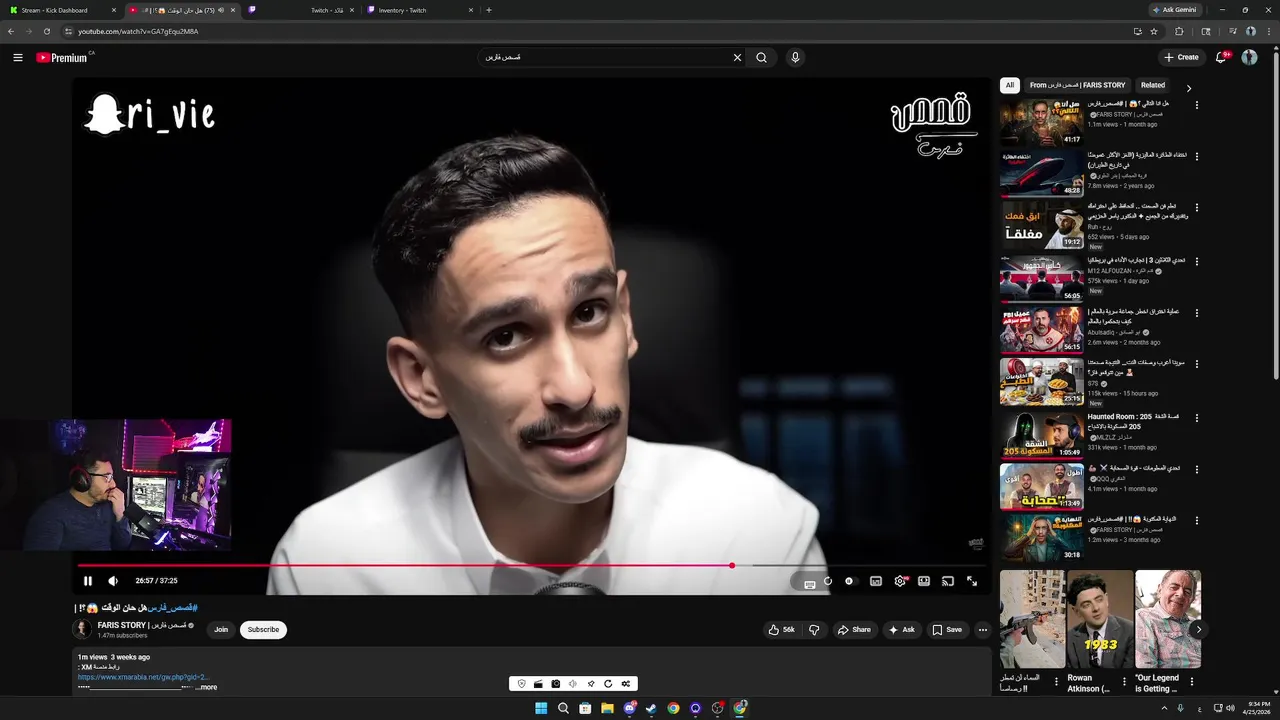The width and height of the screenshot is (1280, 720).
Task: Open Chrome extensions puzzle icon
Action: [1179, 31]
